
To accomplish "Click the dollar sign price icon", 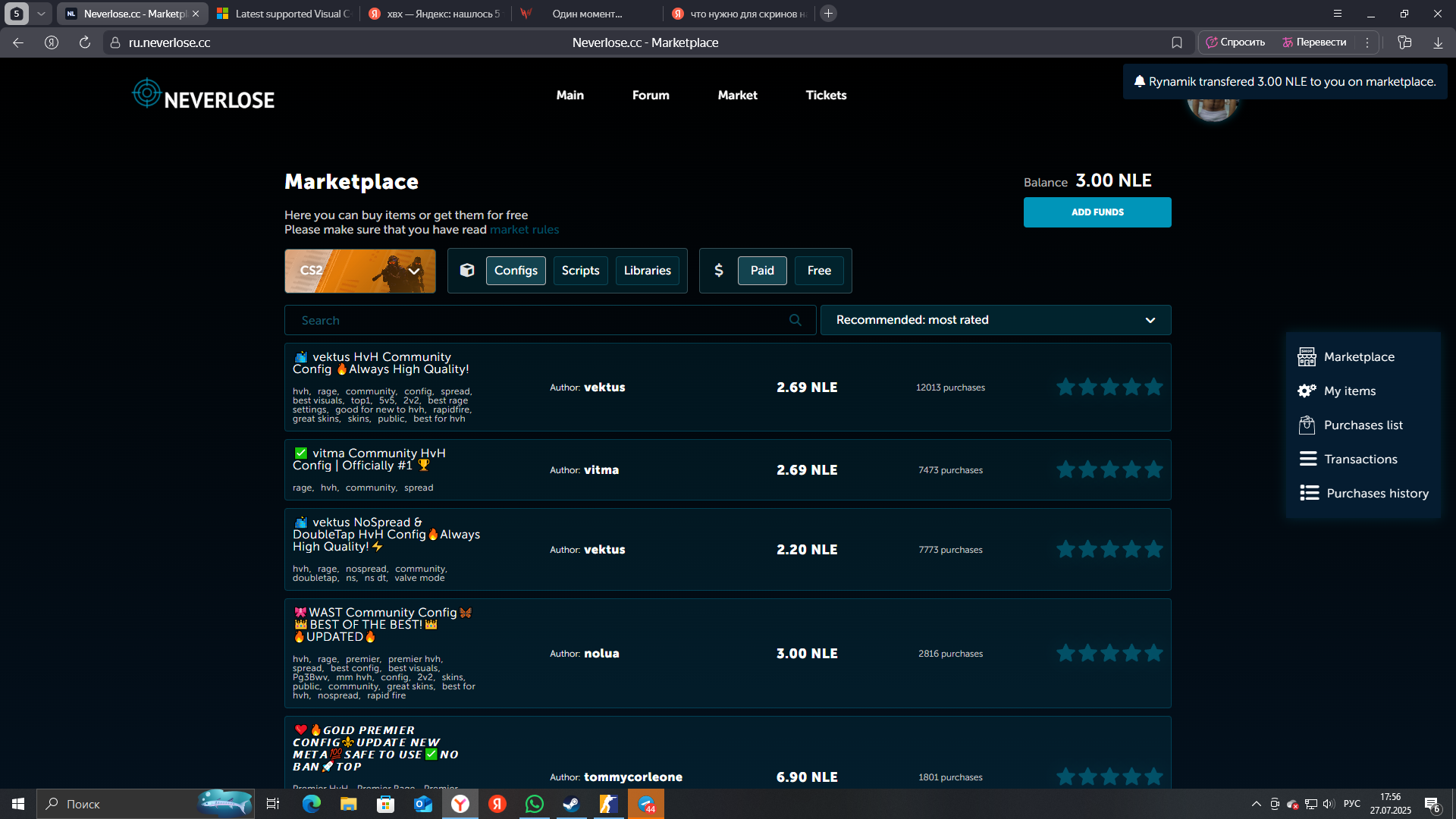I will pos(719,270).
